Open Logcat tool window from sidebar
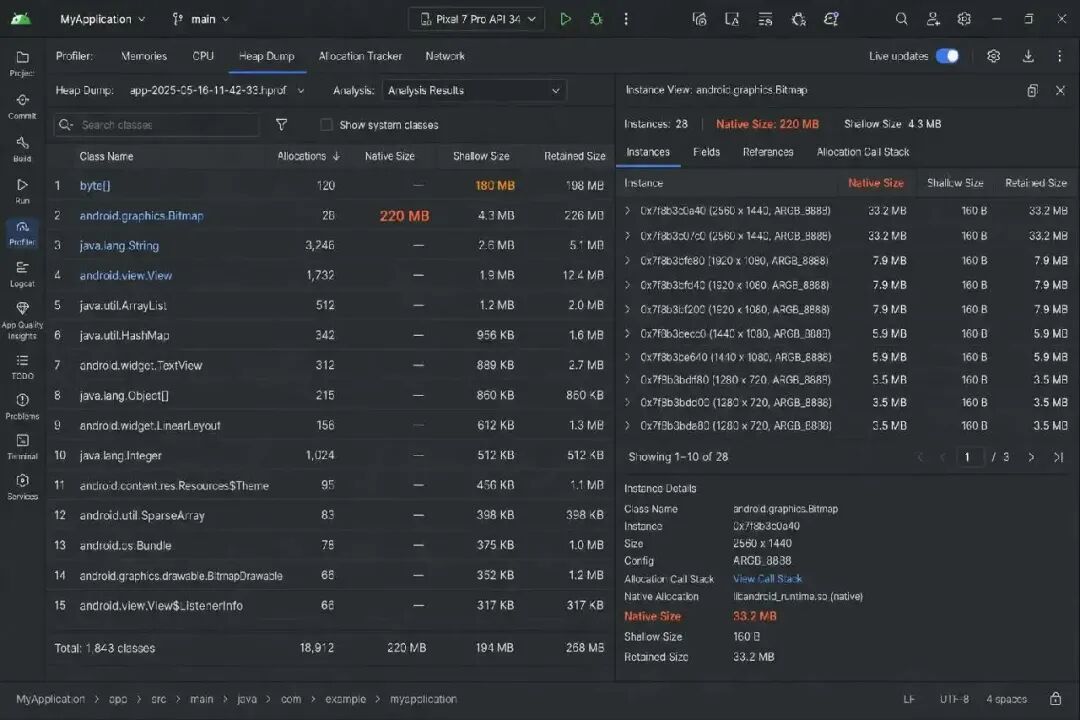The image size is (1080, 720). pos(22,274)
